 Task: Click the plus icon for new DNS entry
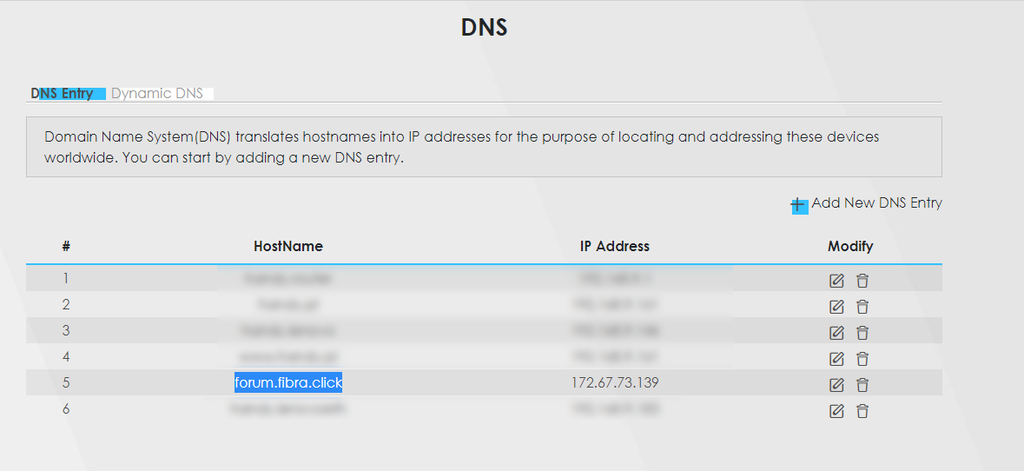coord(798,205)
